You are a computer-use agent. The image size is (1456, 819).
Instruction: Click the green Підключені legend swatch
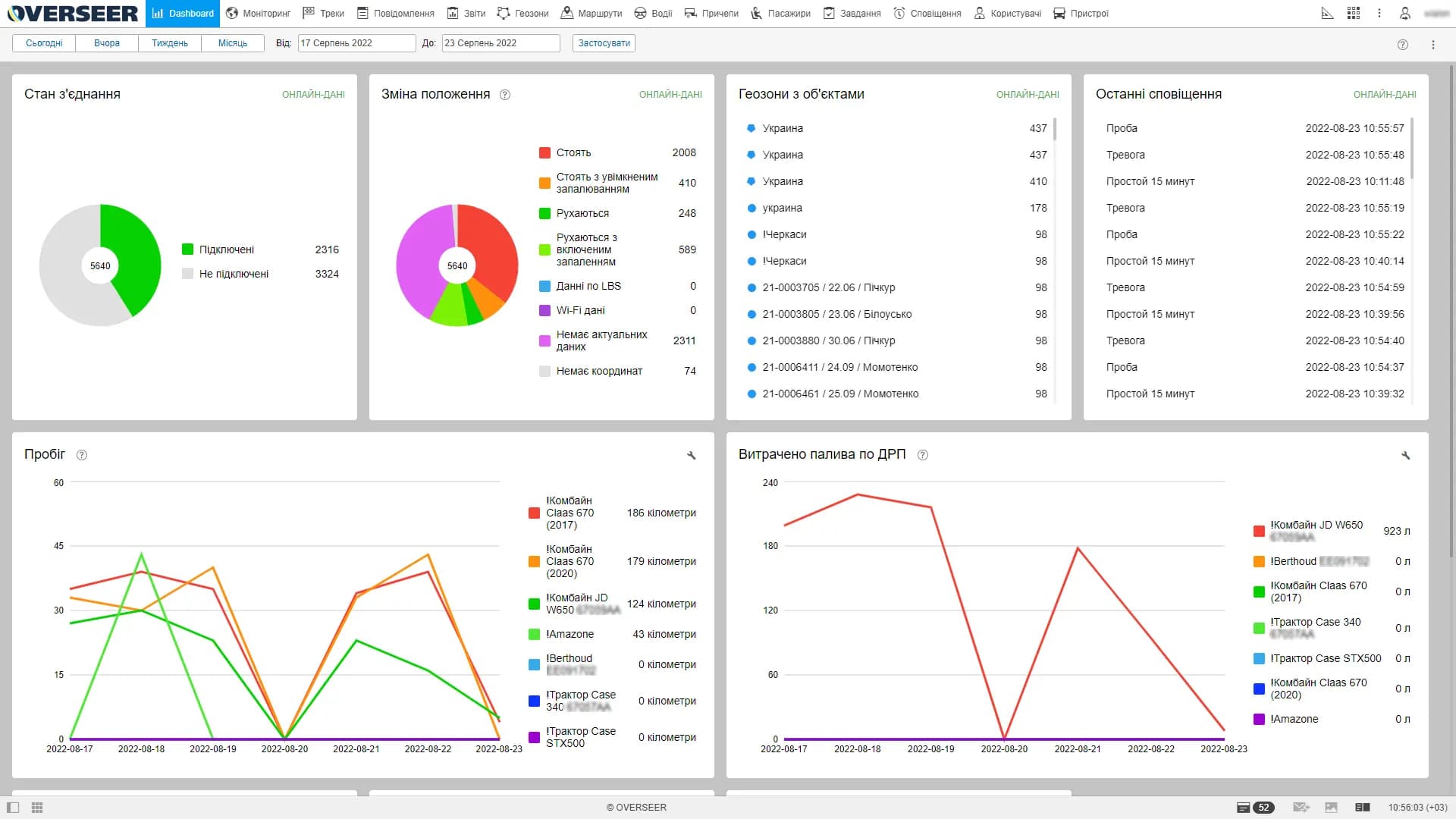point(187,249)
